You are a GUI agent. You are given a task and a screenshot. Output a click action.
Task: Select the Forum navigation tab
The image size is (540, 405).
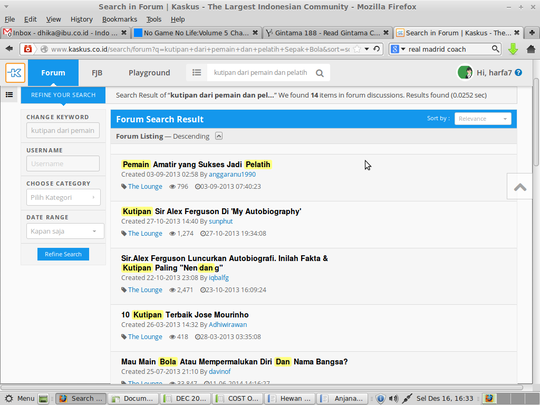(x=53, y=73)
